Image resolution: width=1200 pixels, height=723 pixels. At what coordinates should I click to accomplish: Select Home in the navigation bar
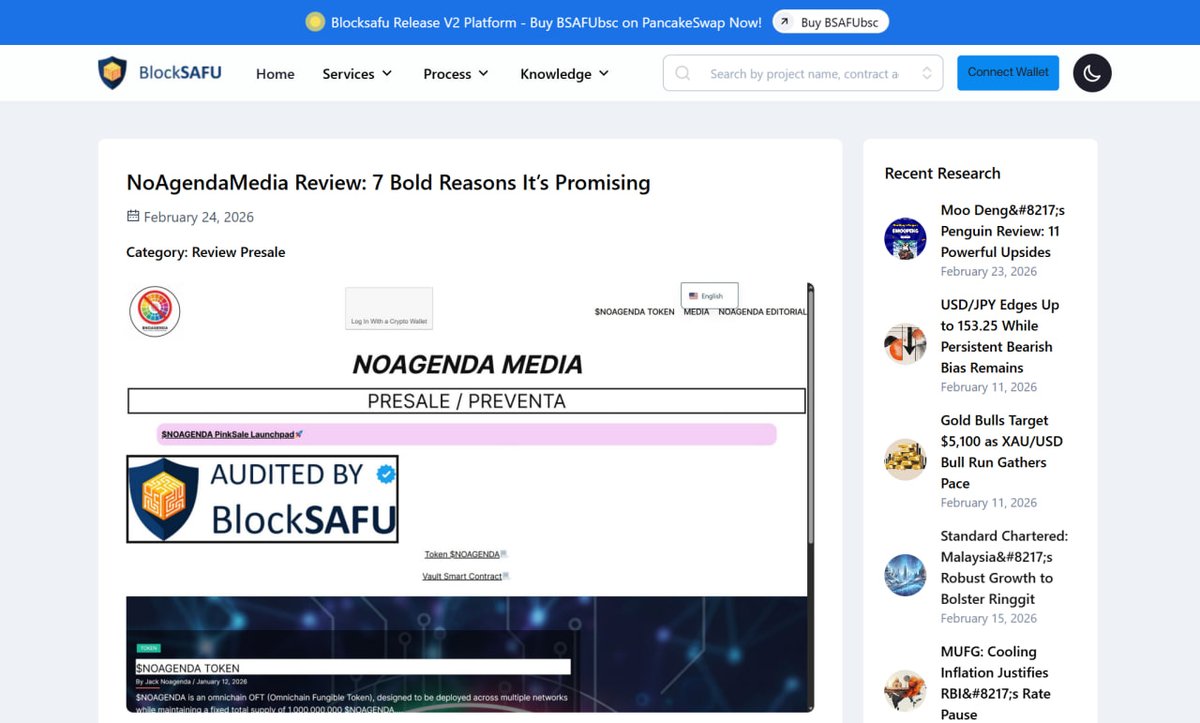click(x=275, y=73)
